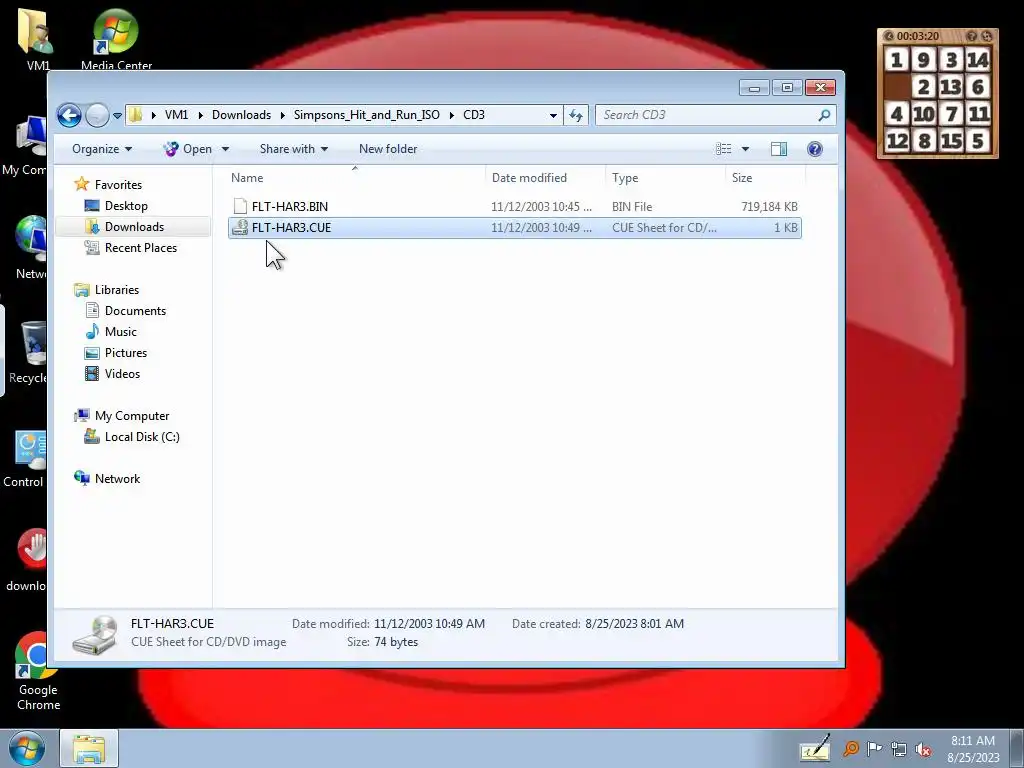Click tile 5 in the puzzle gadget
The height and width of the screenshot is (768, 1024).
tap(978, 141)
